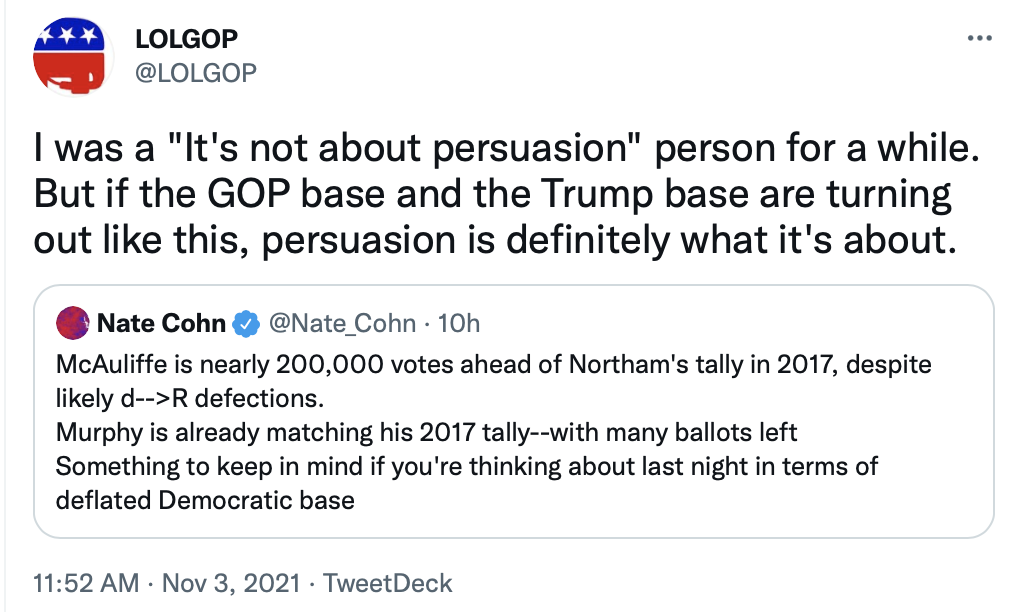This screenshot has height=612, width=1016.
Task: Click the @LOLGOP handle
Action: click(x=195, y=72)
